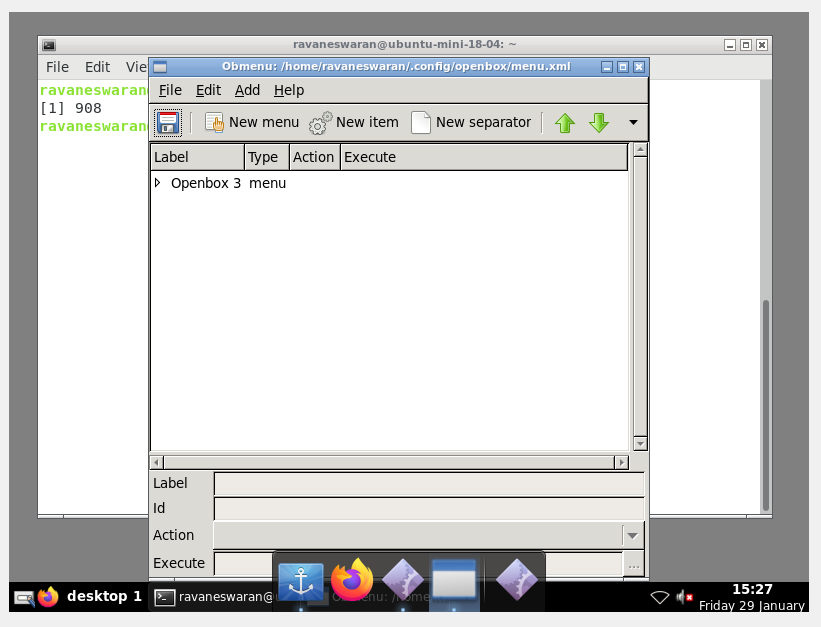The image size is (821, 627).
Task: Click the clock showing 15:27
Action: [752, 589]
